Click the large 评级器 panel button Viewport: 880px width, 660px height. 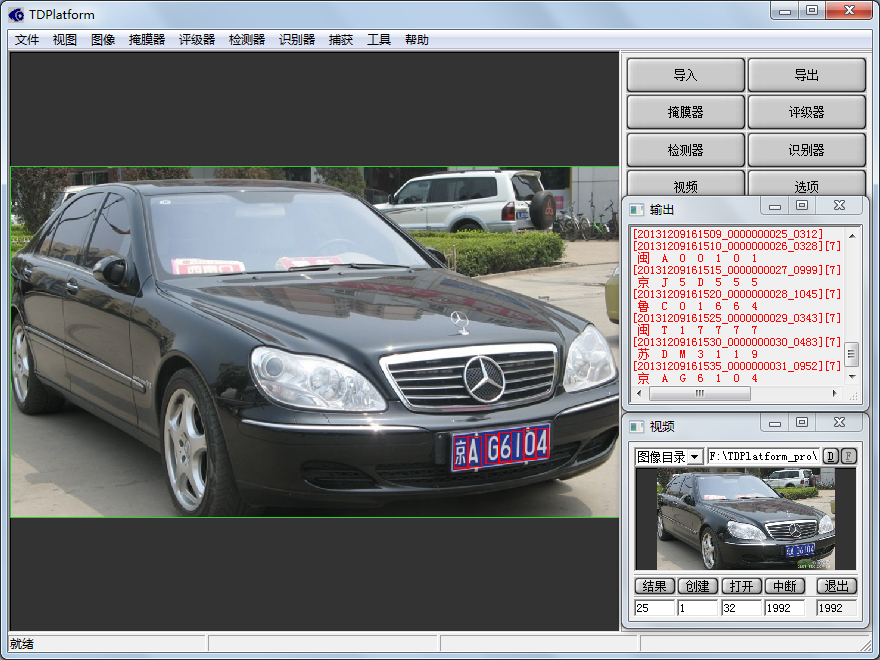point(807,112)
